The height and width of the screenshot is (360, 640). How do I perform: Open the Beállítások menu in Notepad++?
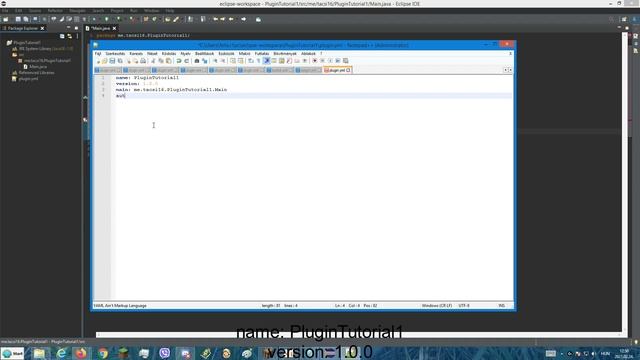pos(204,53)
